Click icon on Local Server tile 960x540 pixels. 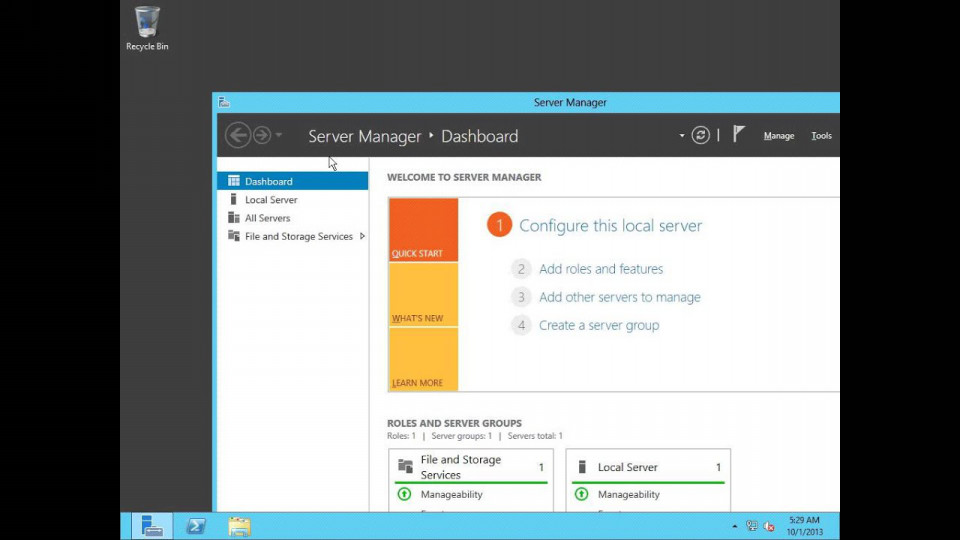click(x=582, y=467)
